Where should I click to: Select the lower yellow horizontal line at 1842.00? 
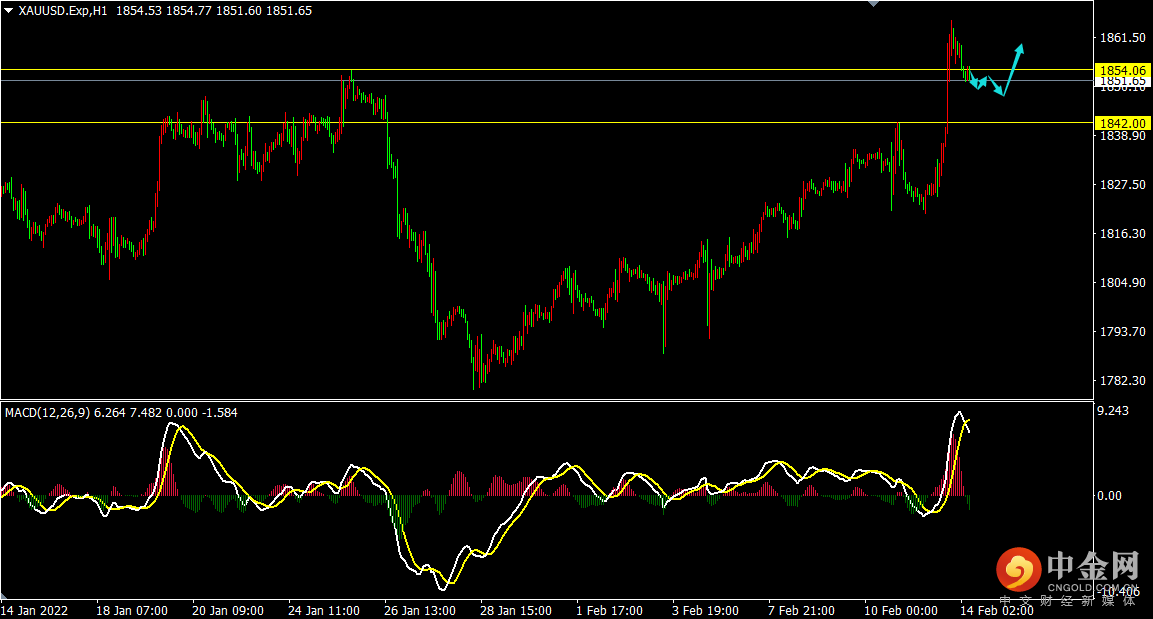[x=547, y=123]
